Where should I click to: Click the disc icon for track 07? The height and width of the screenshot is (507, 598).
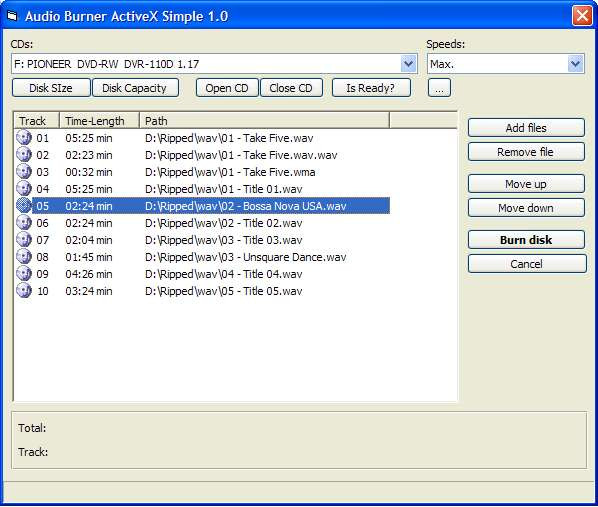24,240
